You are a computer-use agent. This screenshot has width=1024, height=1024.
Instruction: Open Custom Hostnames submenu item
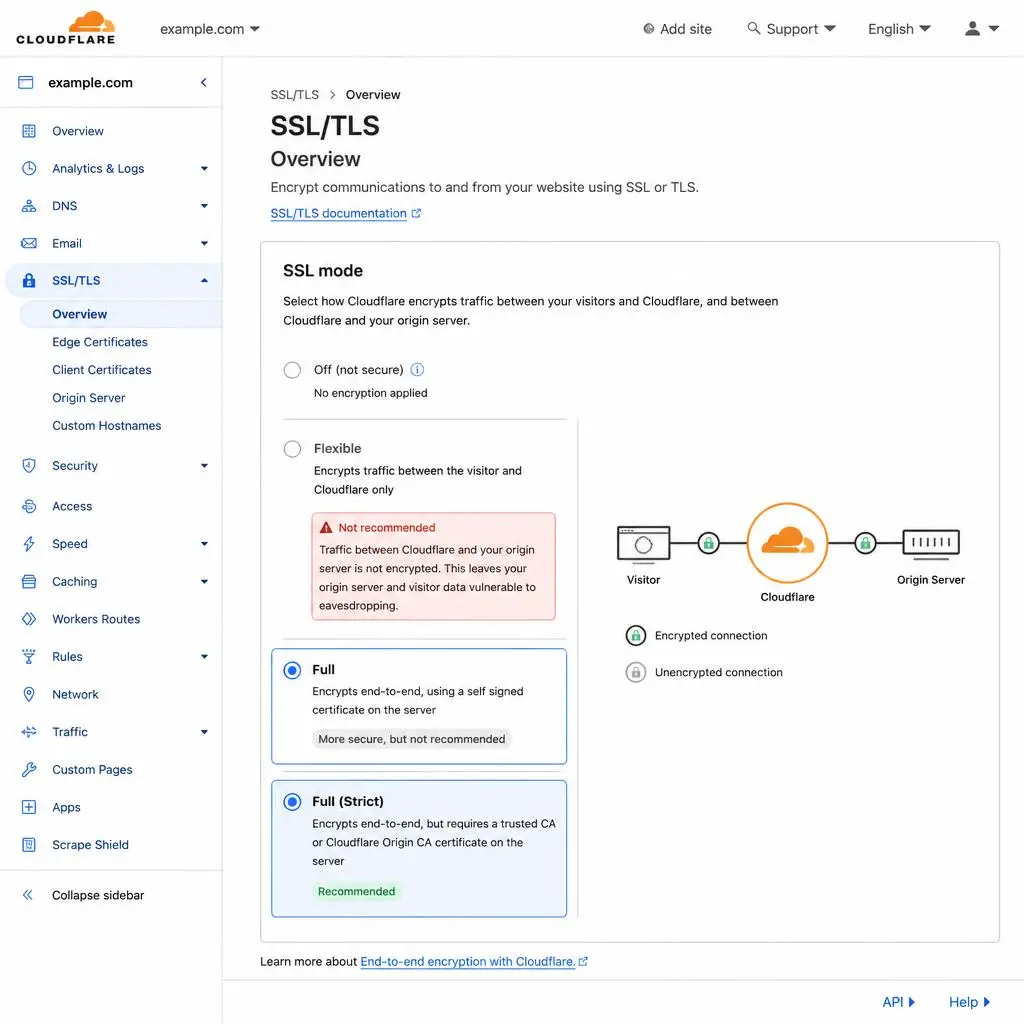(x=106, y=426)
